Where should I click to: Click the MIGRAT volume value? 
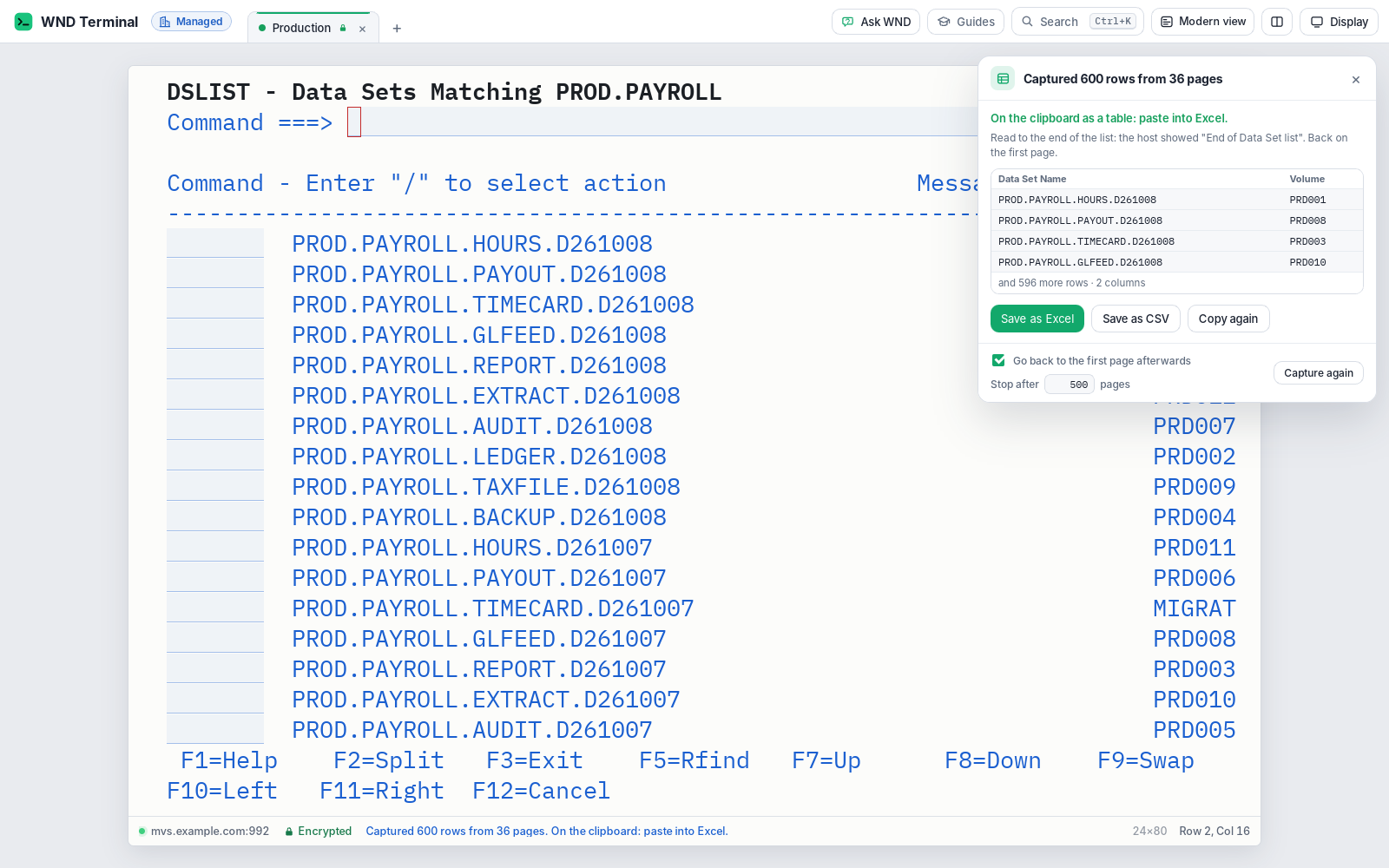pos(1195,608)
